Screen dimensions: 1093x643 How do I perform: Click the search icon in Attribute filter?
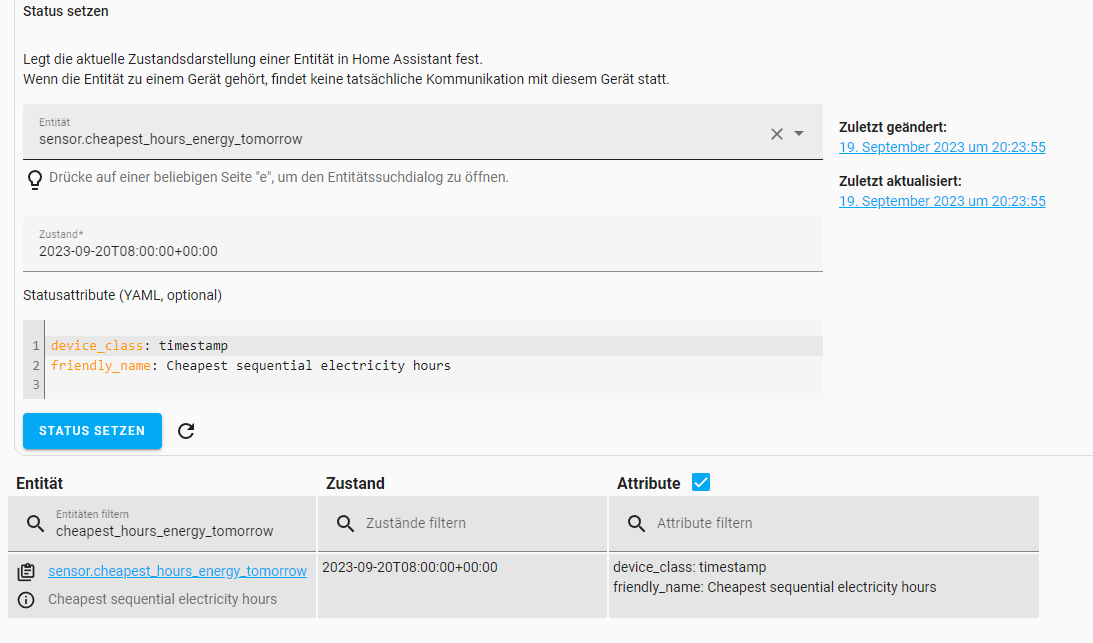tap(636, 524)
